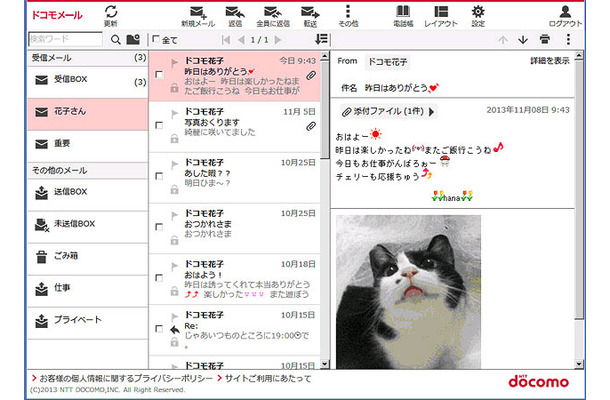This screenshot has height=400, width=610.
Task: Toggle flag on あした暇？？ mail
Action: point(174,165)
